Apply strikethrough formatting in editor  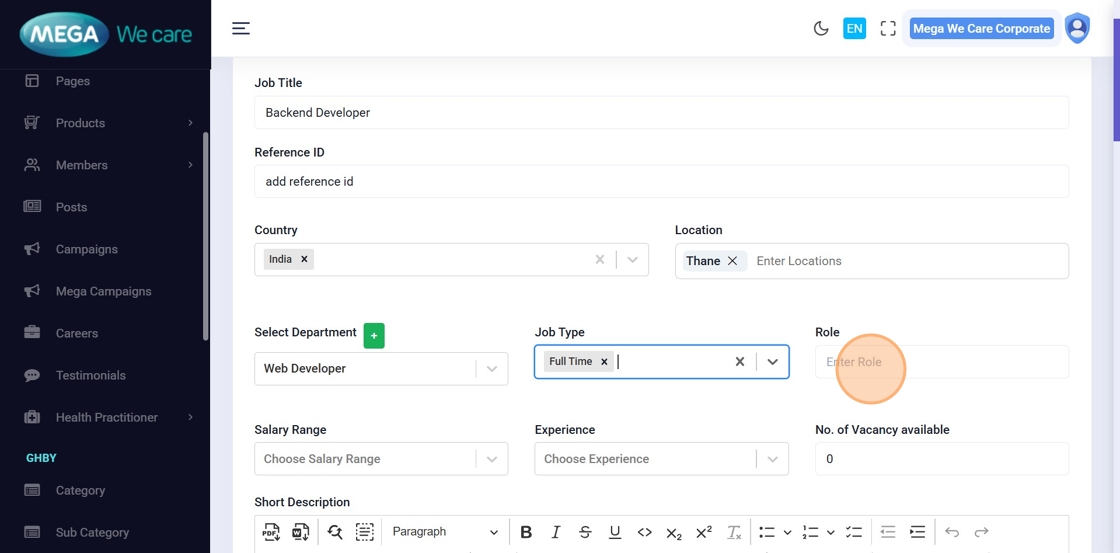pos(585,532)
